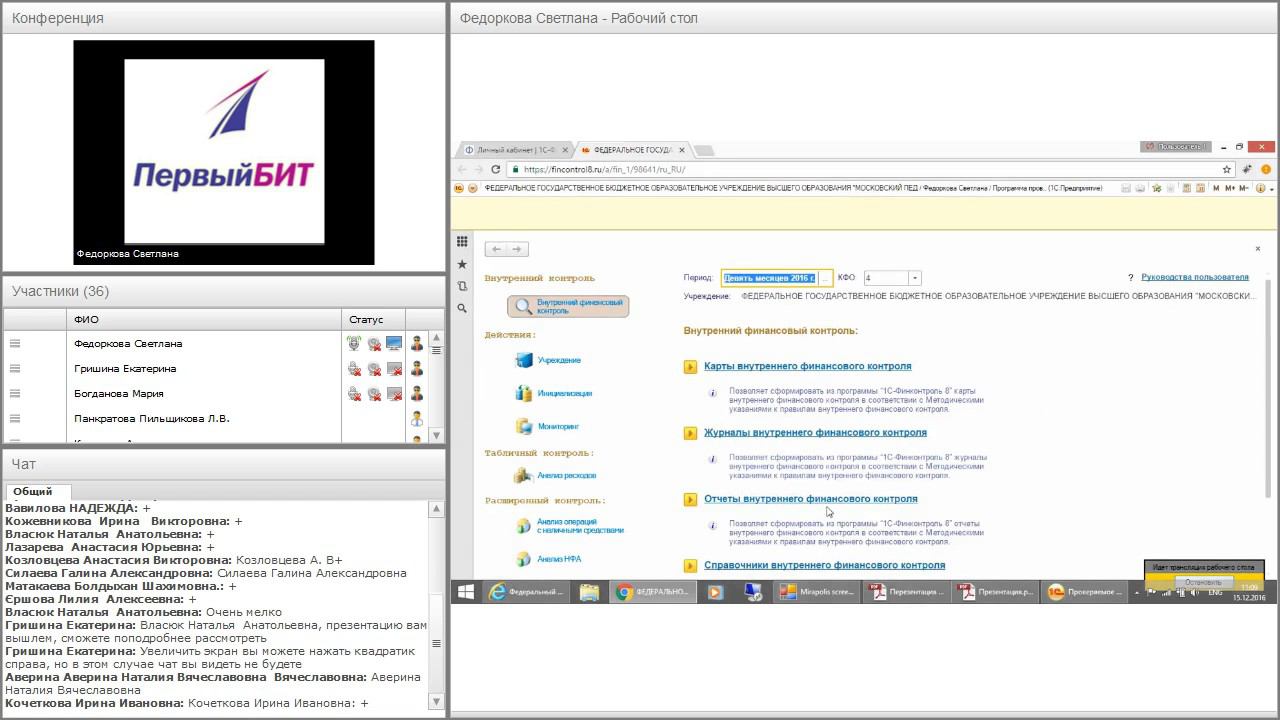The height and width of the screenshot is (720, 1280).
Task: Click presenter video thumbnail ПервыйБИТ
Action: click(224, 152)
